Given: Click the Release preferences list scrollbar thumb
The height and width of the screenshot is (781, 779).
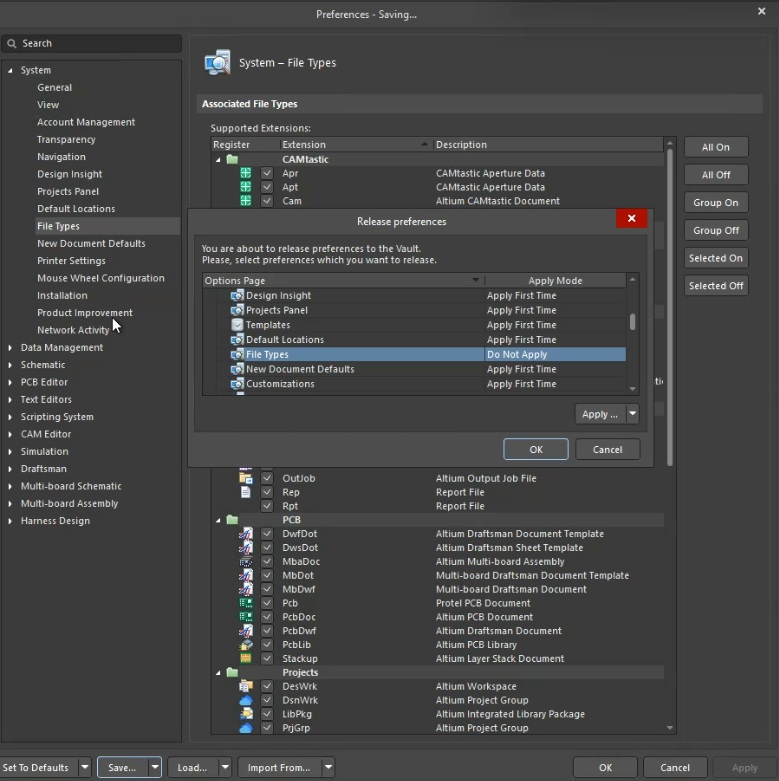Looking at the screenshot, I should 632,322.
